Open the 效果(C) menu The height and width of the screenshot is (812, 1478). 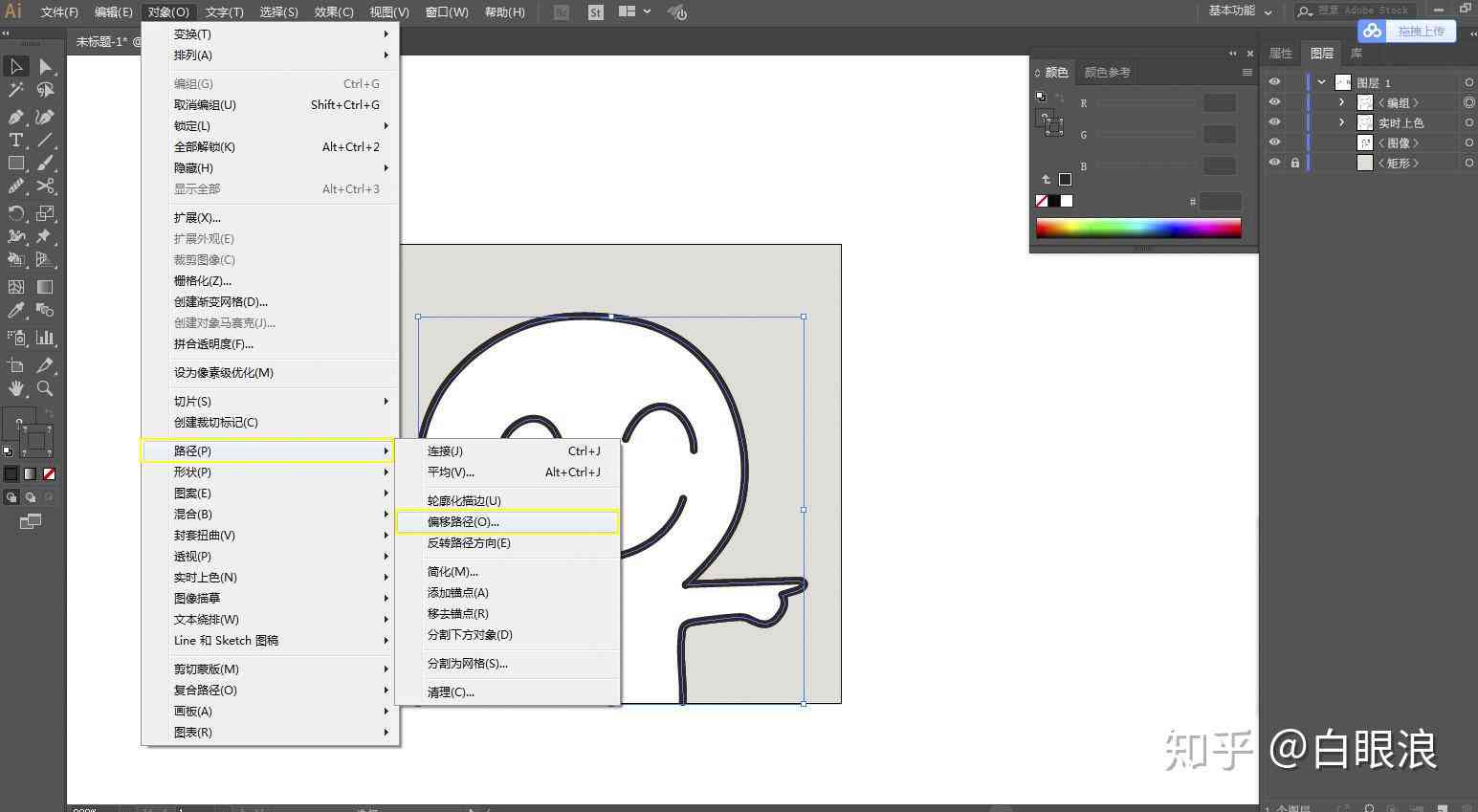334,12
